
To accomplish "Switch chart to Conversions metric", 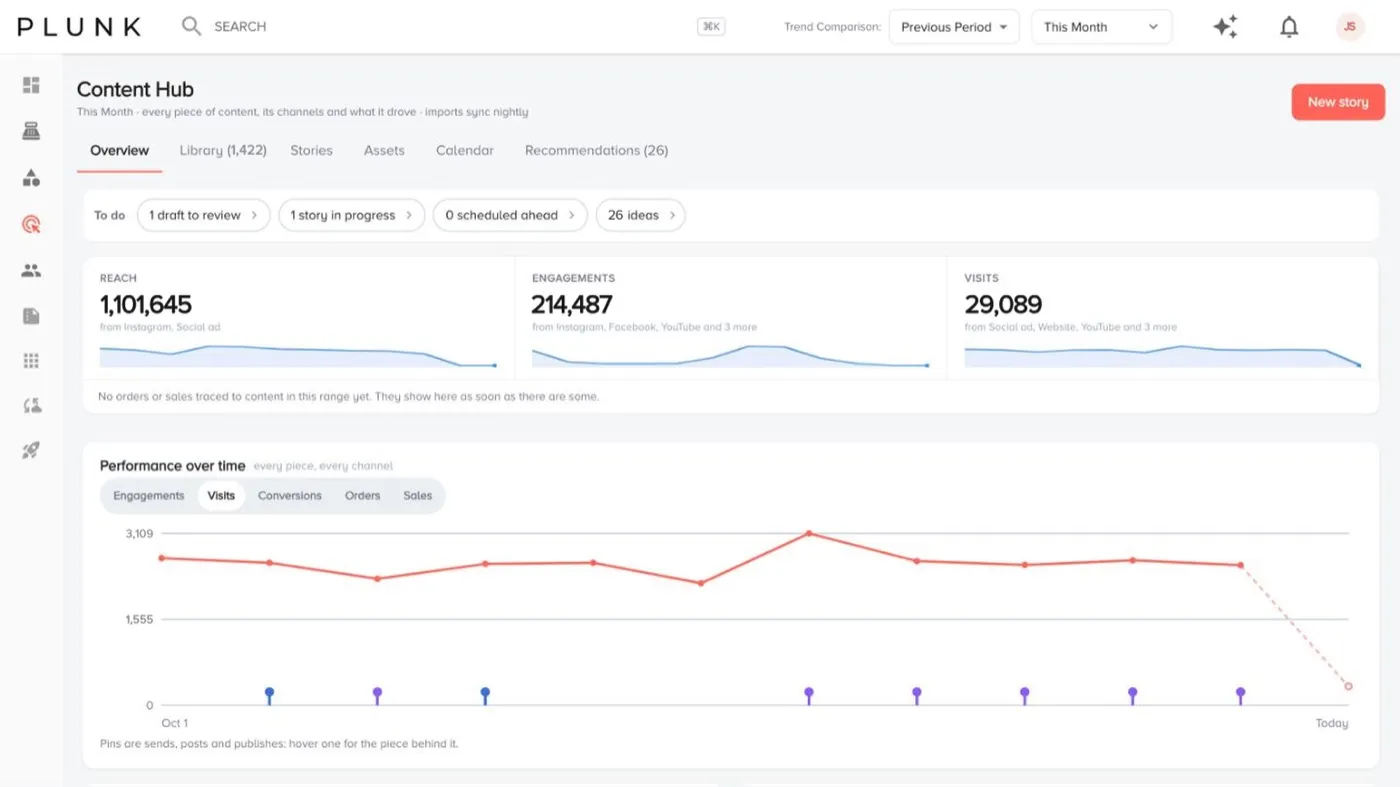I will click(x=290, y=496).
